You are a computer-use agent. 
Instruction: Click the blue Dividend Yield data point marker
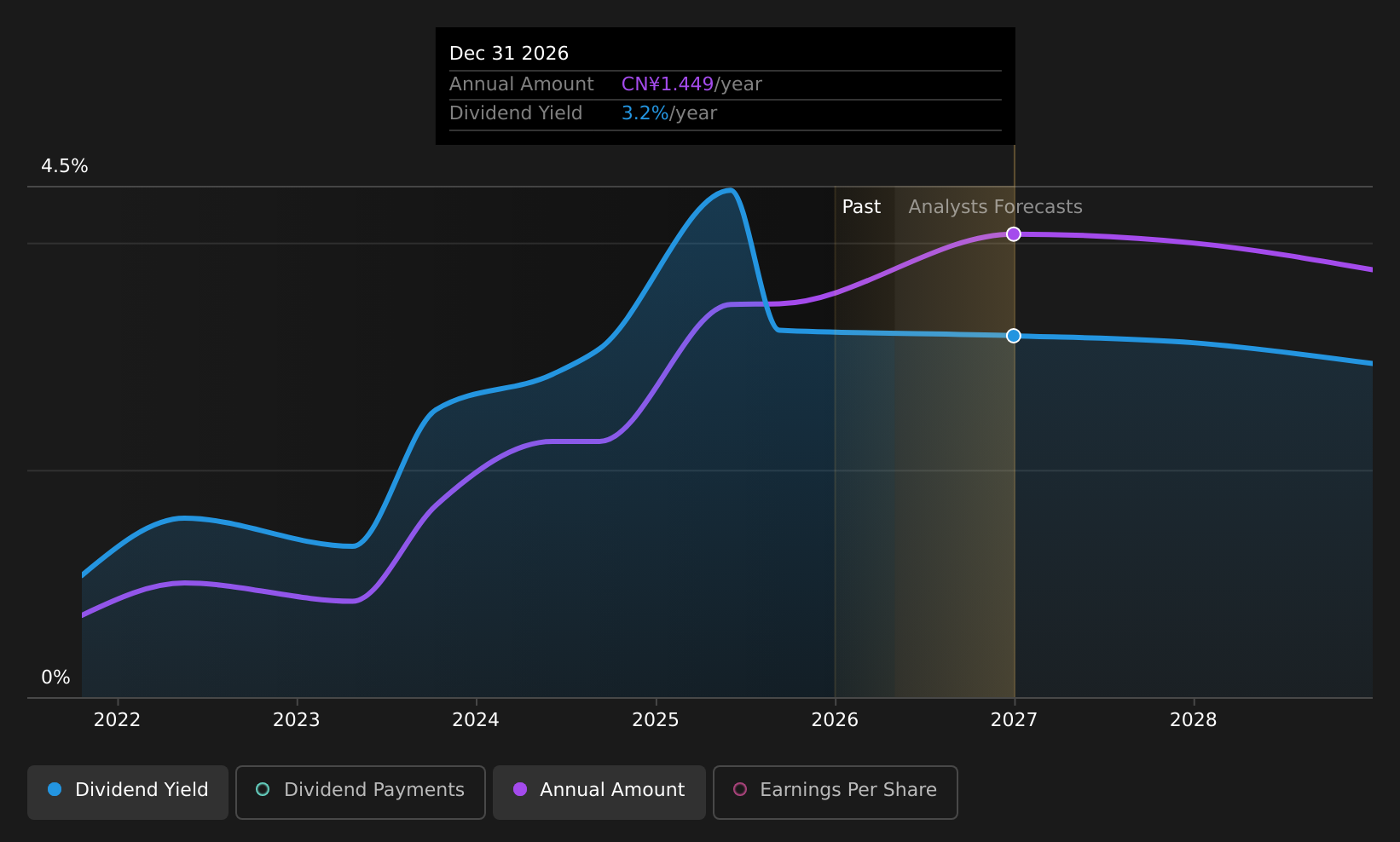(x=1014, y=336)
